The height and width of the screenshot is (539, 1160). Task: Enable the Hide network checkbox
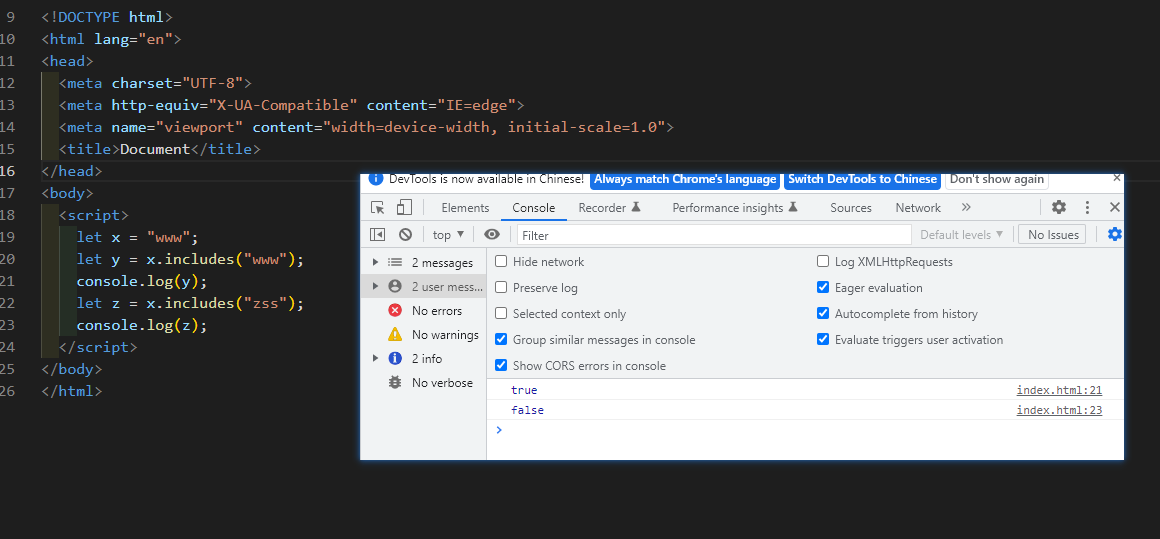(502, 262)
